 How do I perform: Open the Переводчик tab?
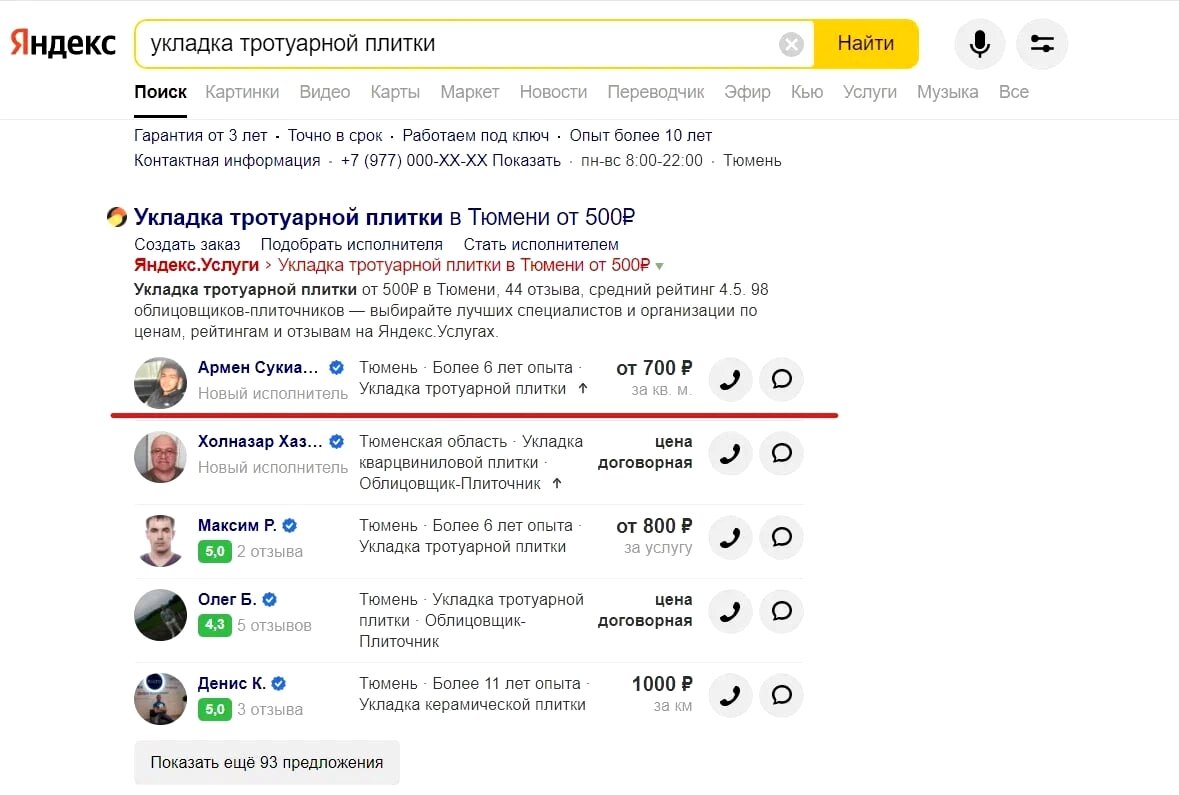point(656,92)
